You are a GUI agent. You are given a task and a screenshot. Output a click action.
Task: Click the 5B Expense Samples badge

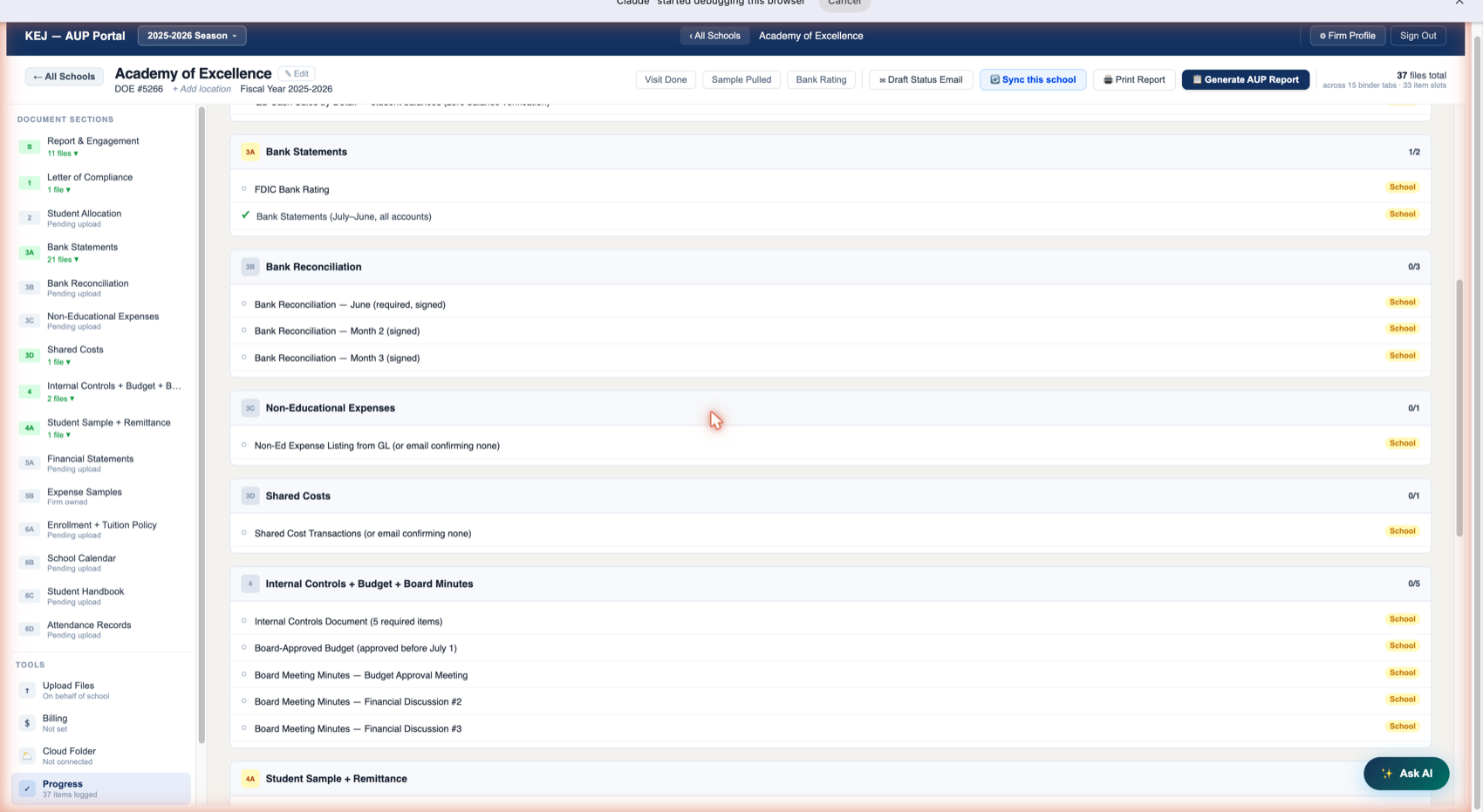pos(29,496)
